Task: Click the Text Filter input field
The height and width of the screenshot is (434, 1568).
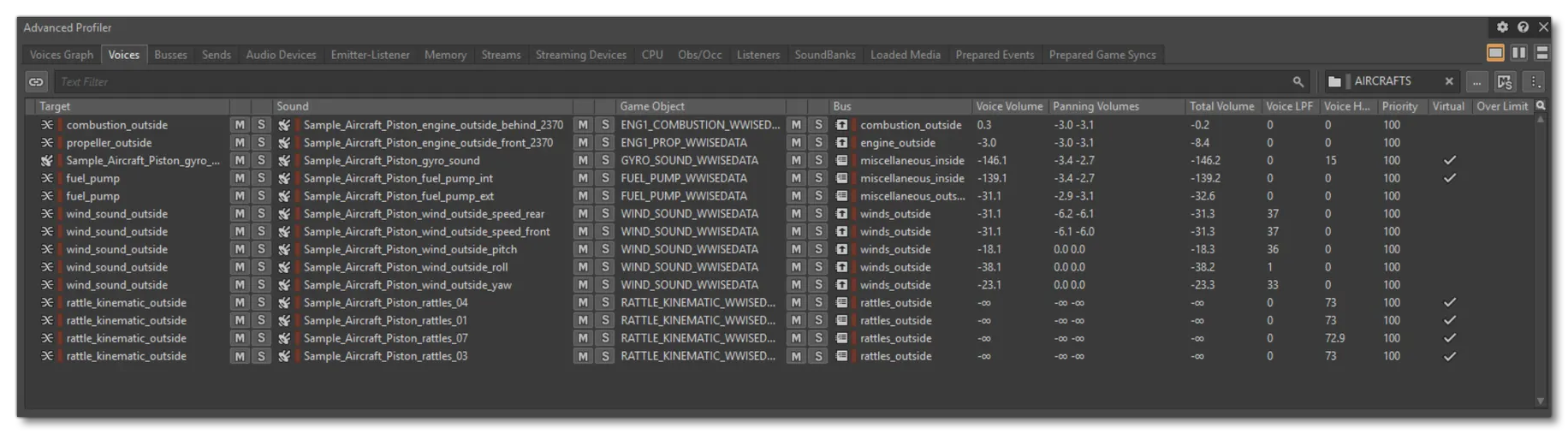Action: click(668, 81)
